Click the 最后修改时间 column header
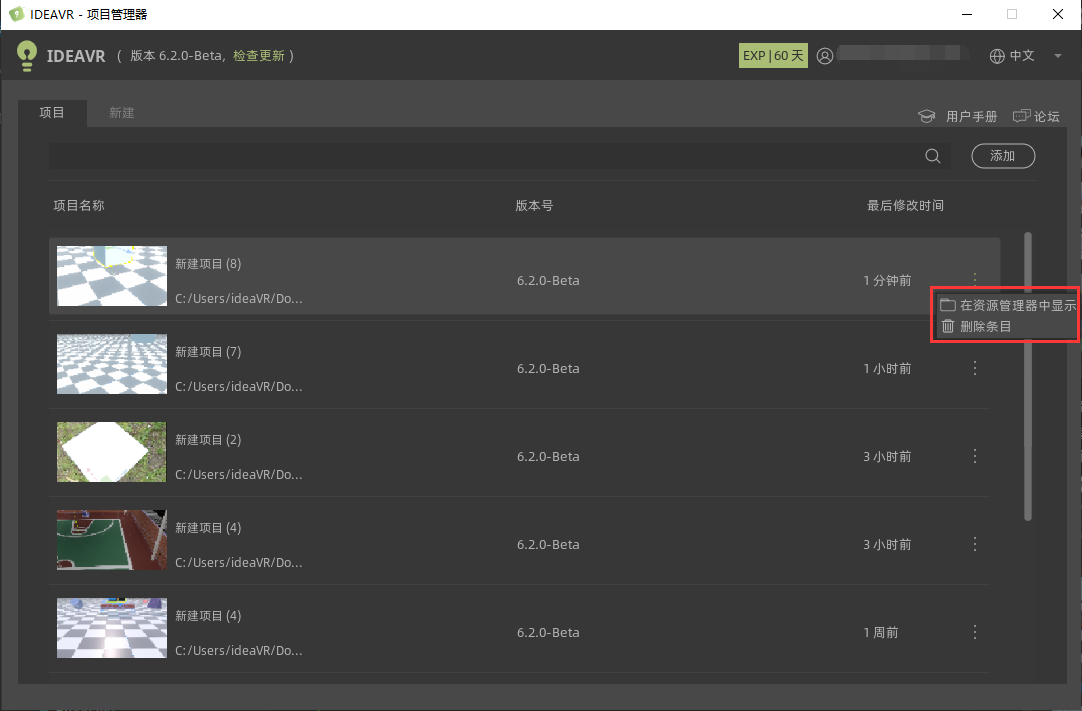Viewport: 1082px width, 711px height. pyautogui.click(x=905, y=205)
